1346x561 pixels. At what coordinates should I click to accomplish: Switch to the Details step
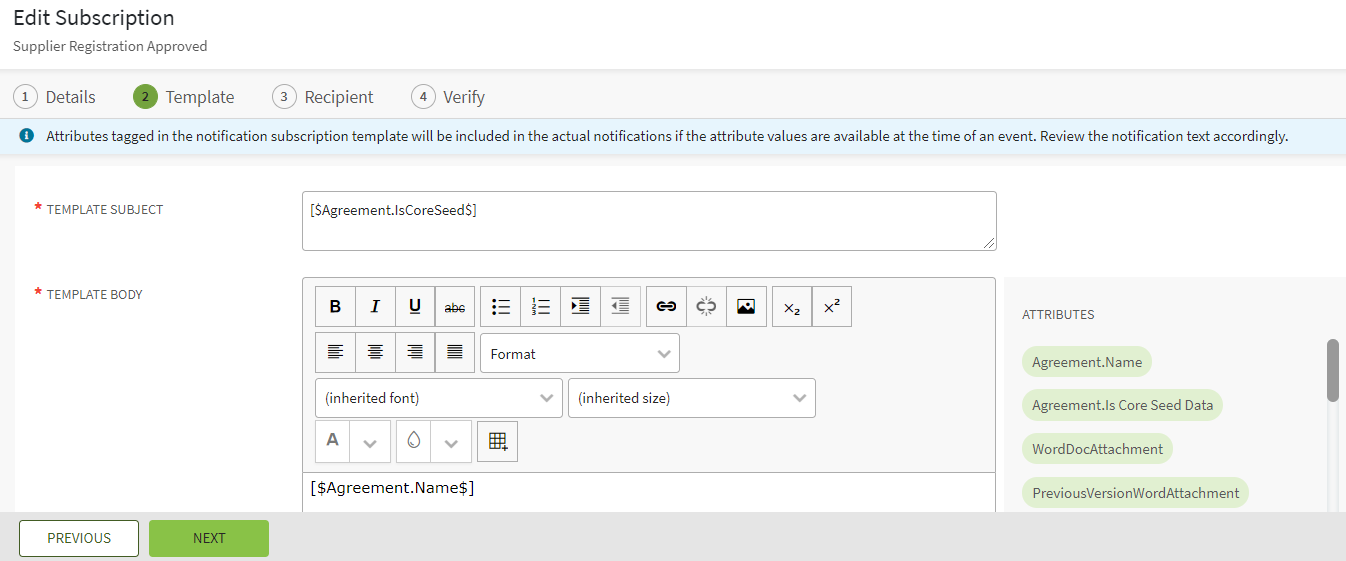pos(55,97)
